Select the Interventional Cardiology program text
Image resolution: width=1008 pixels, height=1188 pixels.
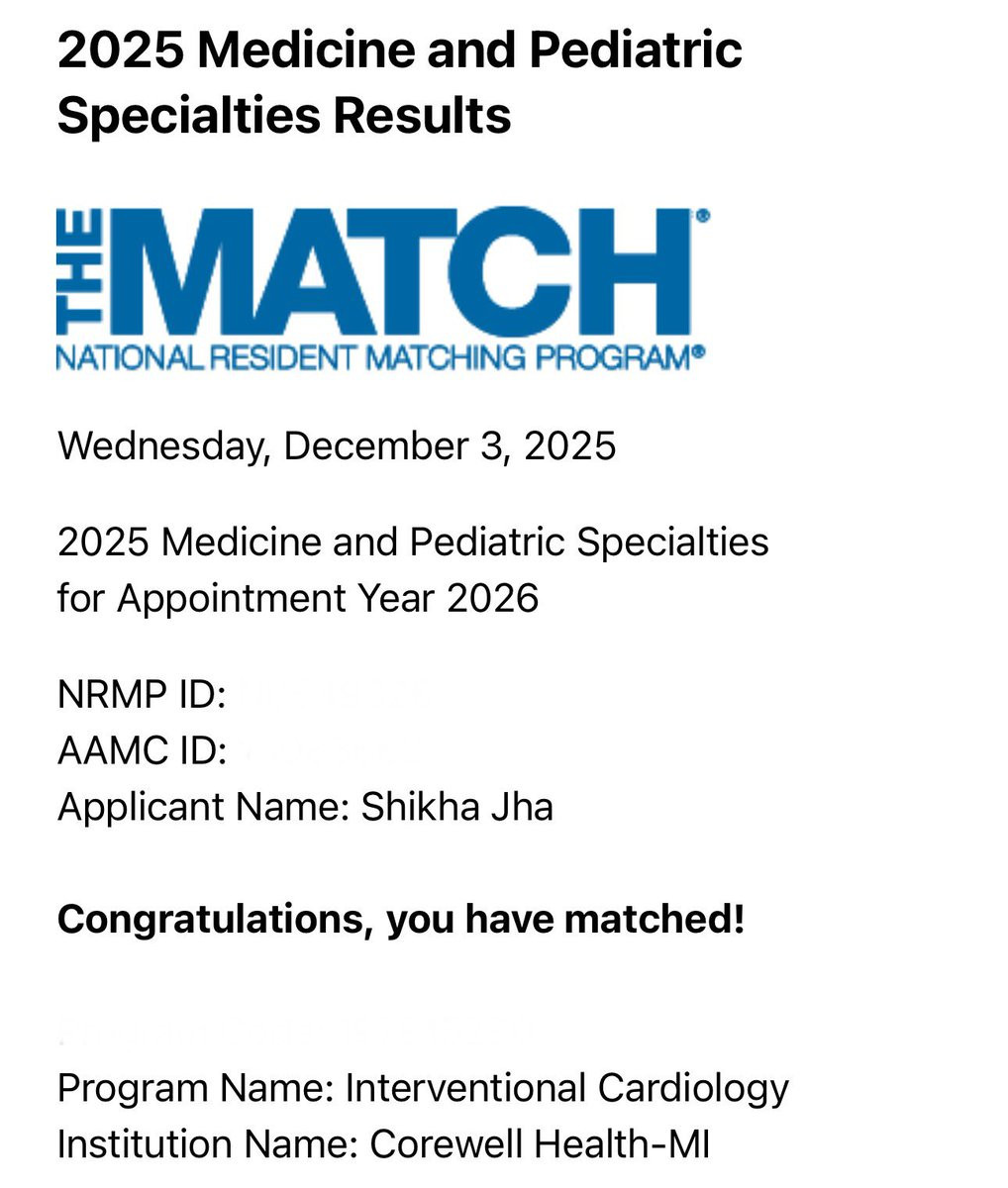click(x=567, y=1088)
